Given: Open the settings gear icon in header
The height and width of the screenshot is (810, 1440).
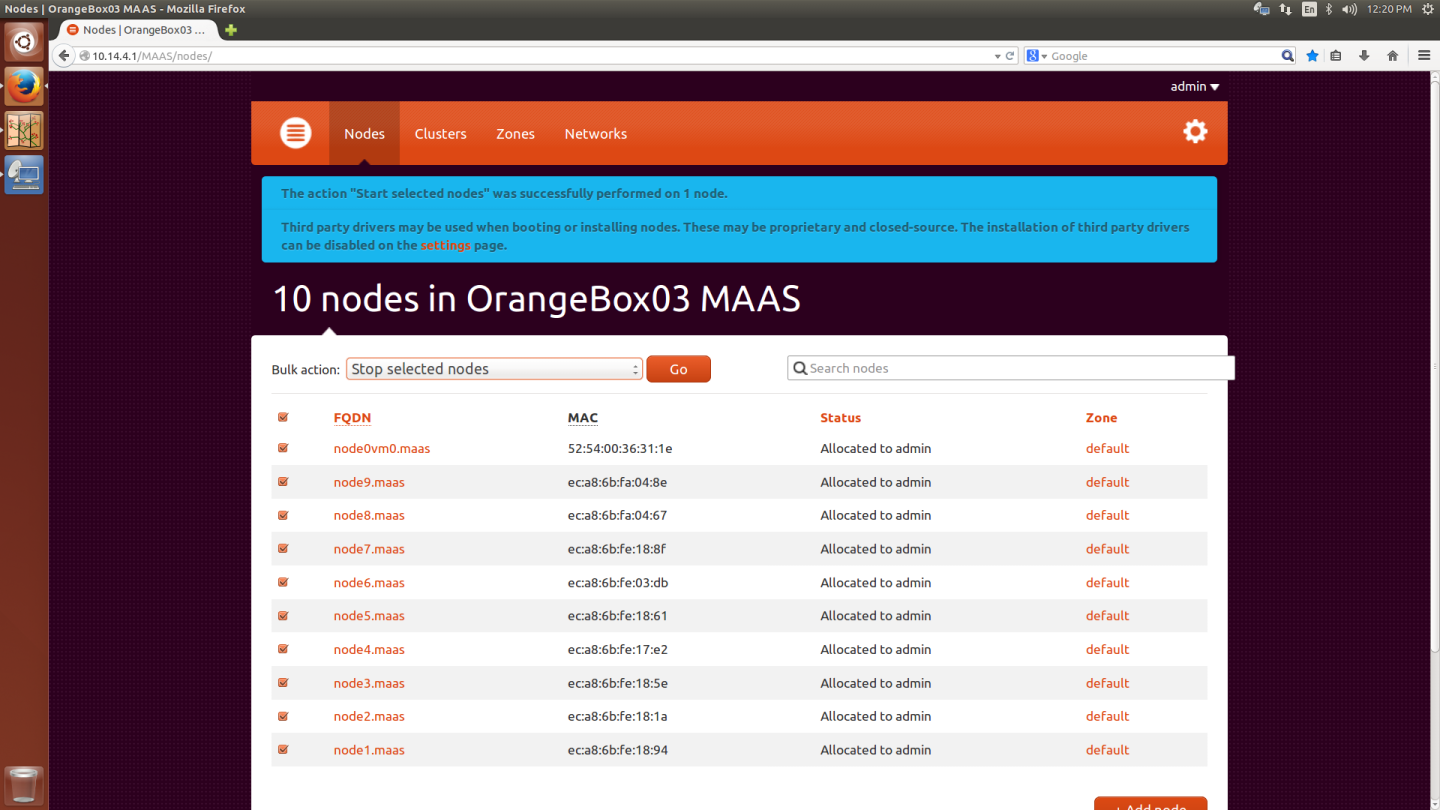Looking at the screenshot, I should pos(1195,131).
